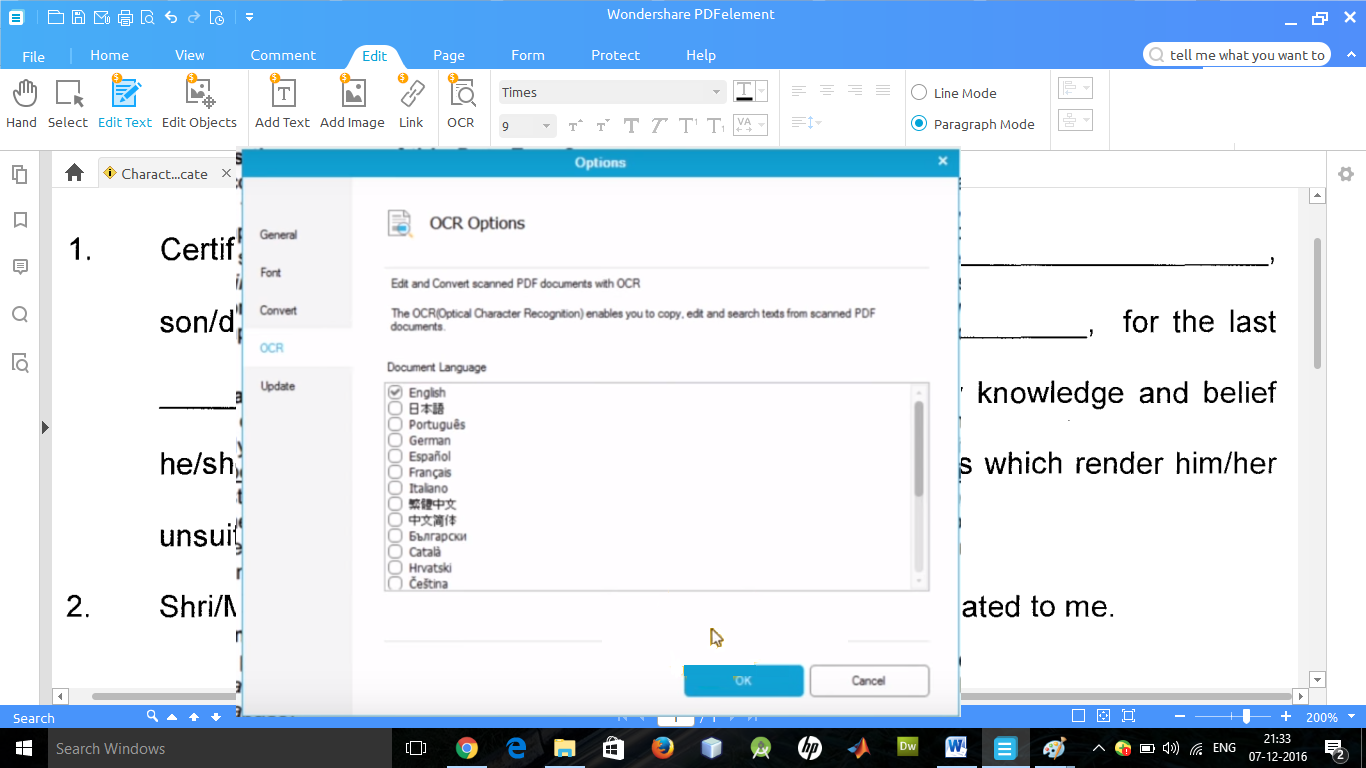Open the Bookmarks panel icon
This screenshot has height=768, width=1366.
pyautogui.click(x=20, y=220)
